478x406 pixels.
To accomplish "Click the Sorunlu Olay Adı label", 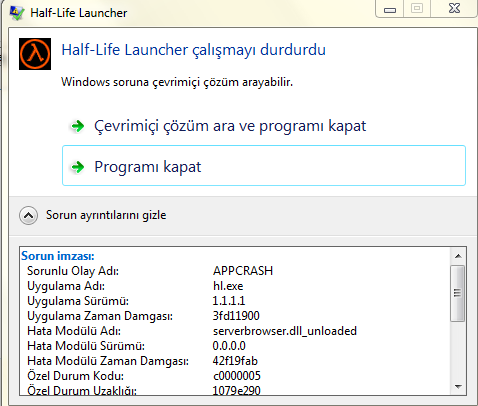I will click(73, 271).
